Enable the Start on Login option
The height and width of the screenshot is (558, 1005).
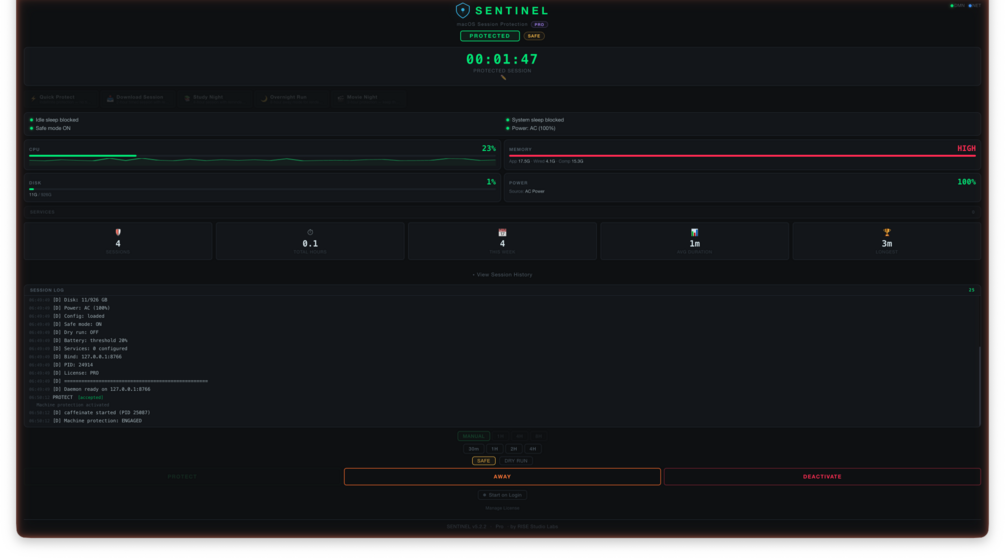502,495
